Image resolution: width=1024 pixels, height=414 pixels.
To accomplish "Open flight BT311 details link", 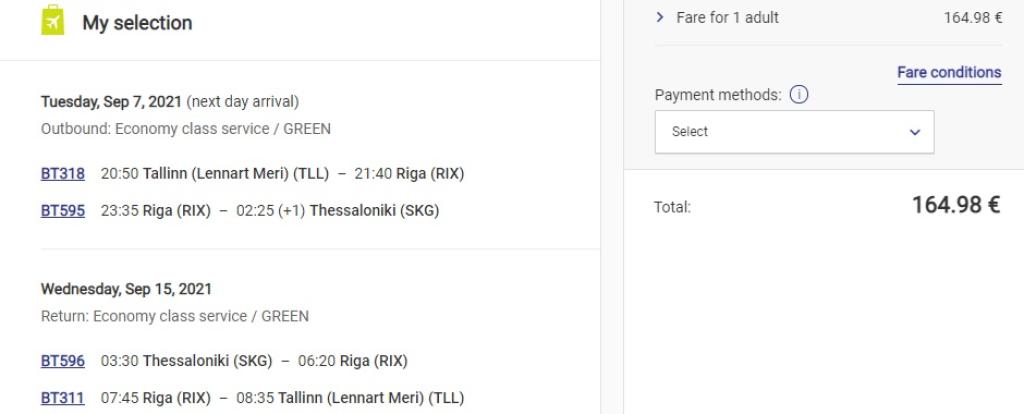I will (x=62, y=397).
